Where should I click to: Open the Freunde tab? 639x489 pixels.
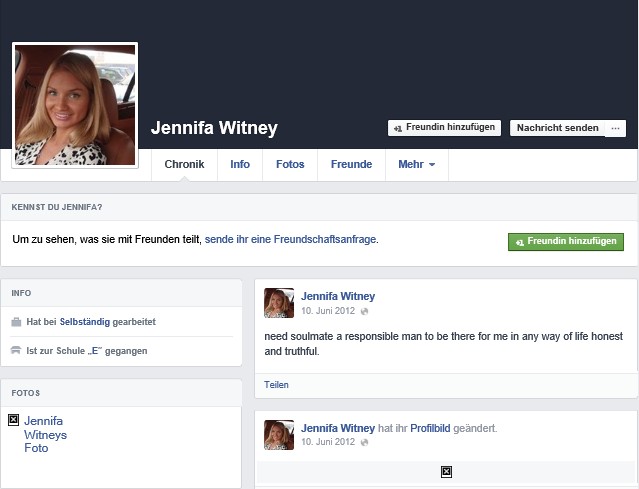tap(351, 164)
